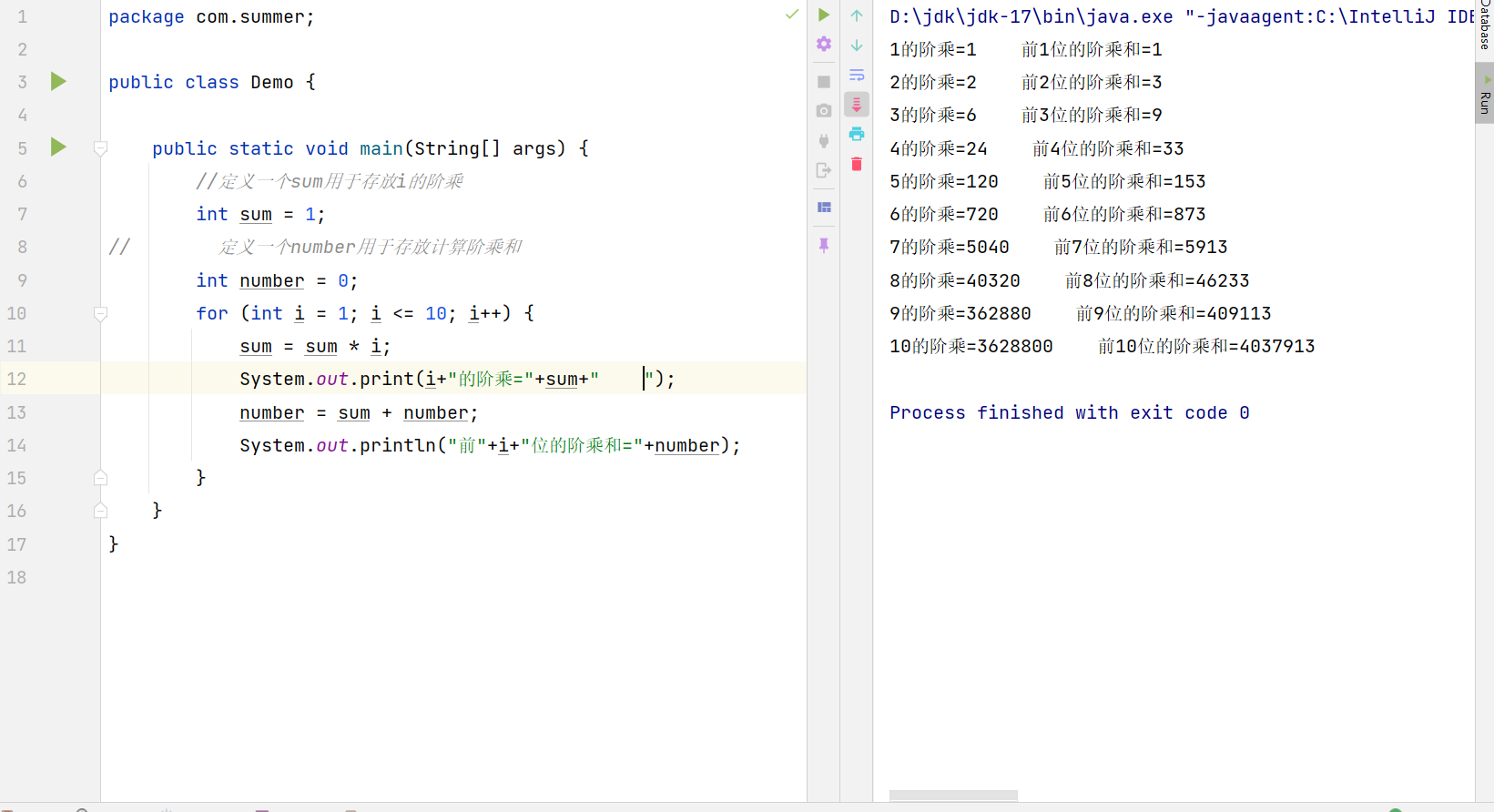This screenshot has height=812, width=1494.
Task: Click the console horizontal scrollbar thumb
Action: [953, 796]
